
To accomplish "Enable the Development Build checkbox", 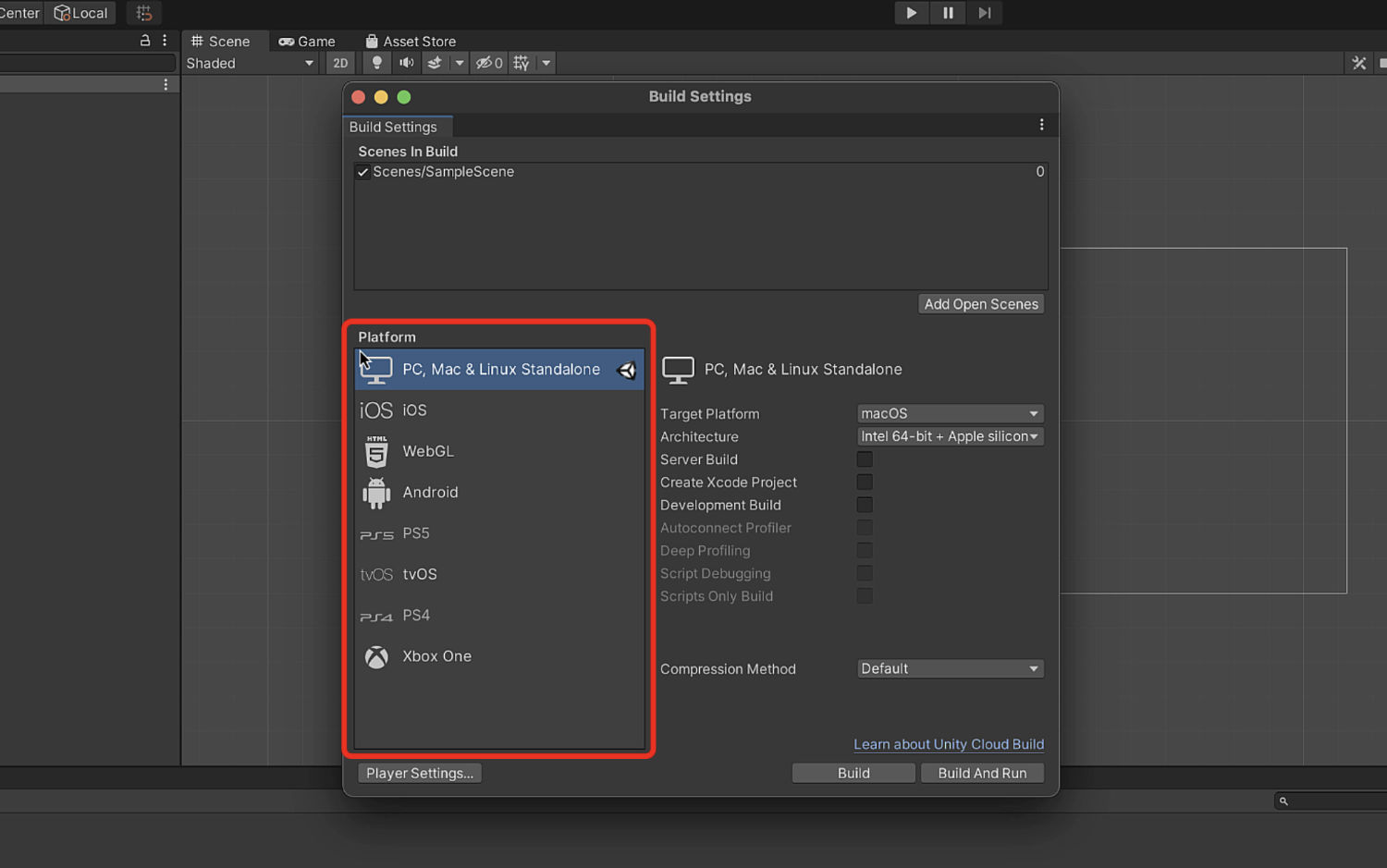I will click(x=865, y=505).
